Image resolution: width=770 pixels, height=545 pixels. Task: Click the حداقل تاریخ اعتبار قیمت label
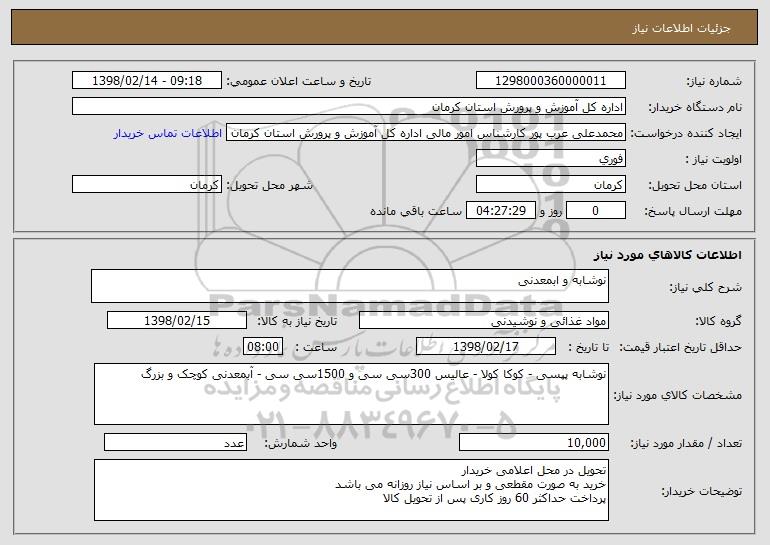tap(680, 347)
